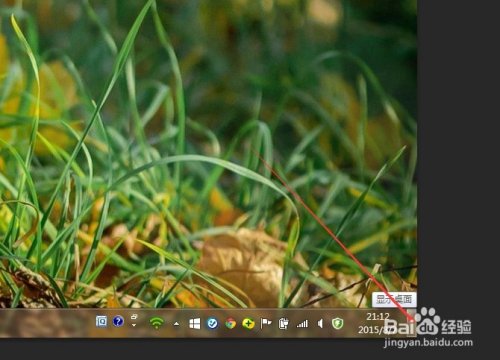This screenshot has width=500, height=360.
Task: Open Action Center flag icon
Action: pos(266,323)
